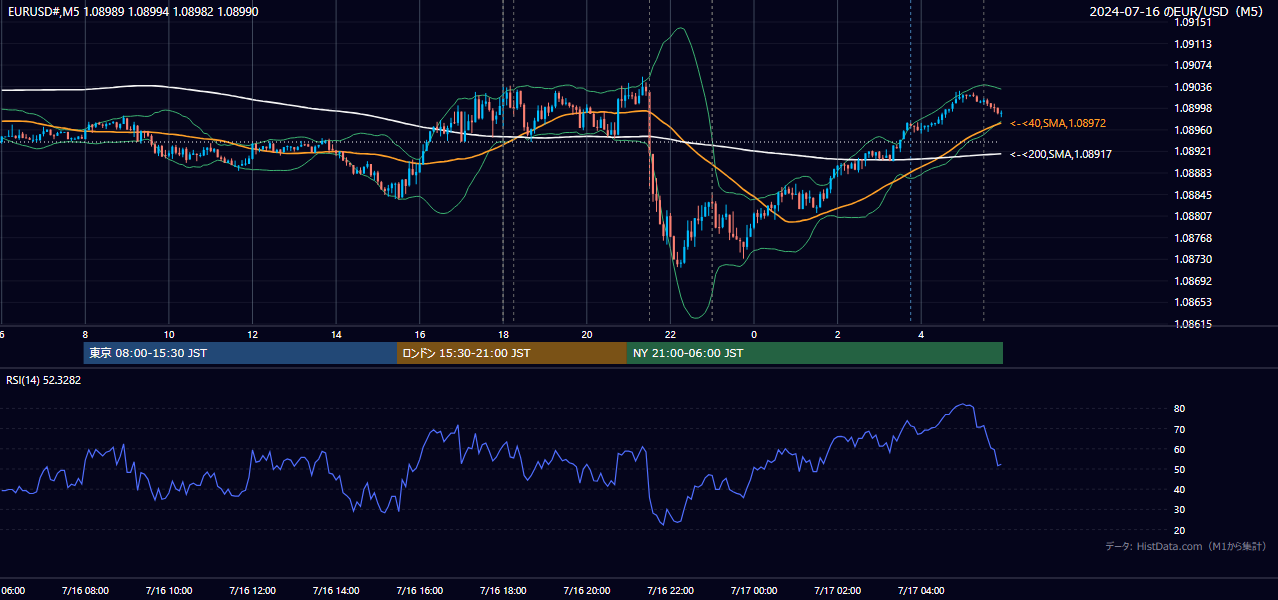Click price level 1.09151 on the axis

point(1193,22)
